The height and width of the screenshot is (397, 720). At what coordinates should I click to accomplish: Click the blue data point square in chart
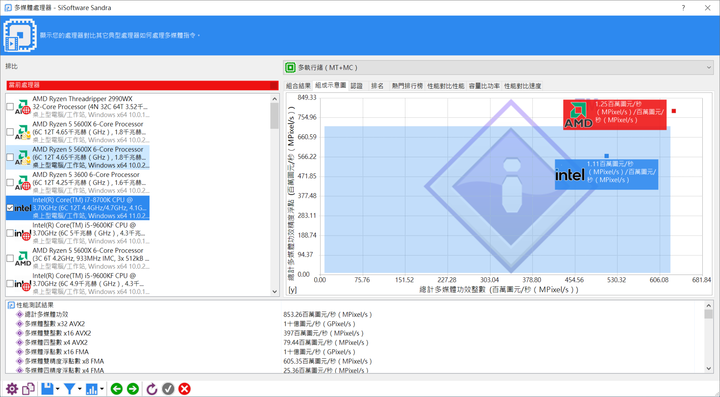tap(607, 156)
